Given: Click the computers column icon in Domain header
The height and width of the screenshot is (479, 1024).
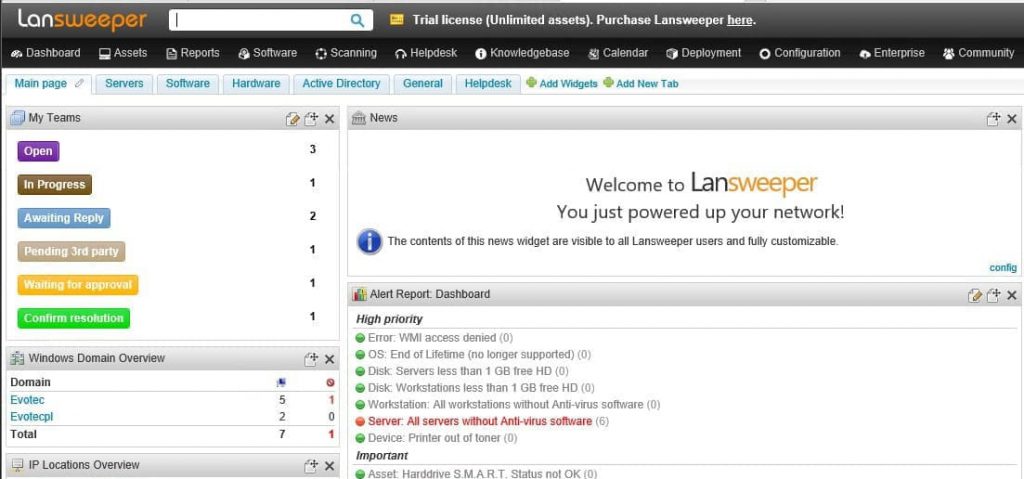Looking at the screenshot, I should pos(281,383).
